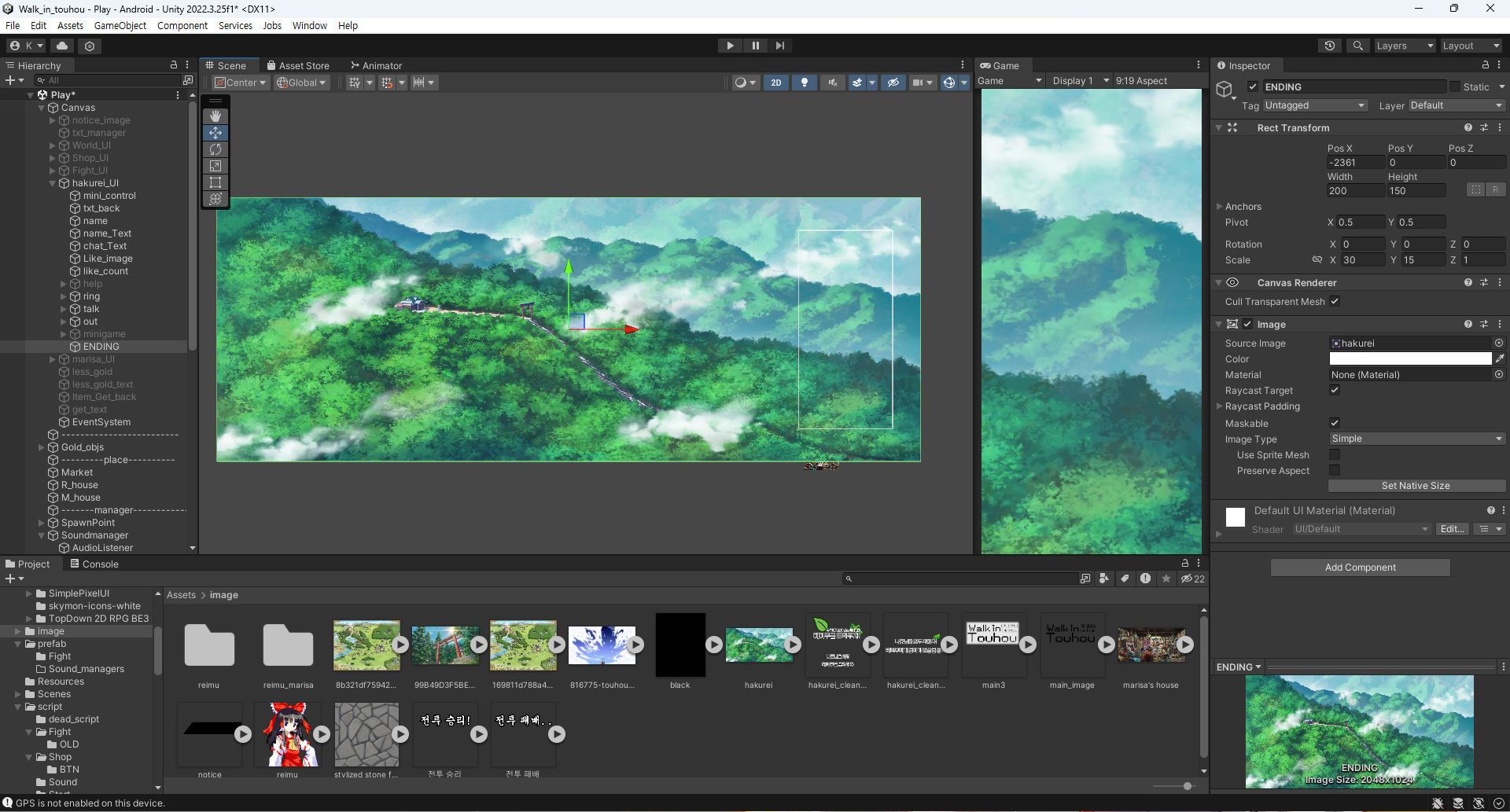Open the Source Image object picker

pyautogui.click(x=1499, y=344)
